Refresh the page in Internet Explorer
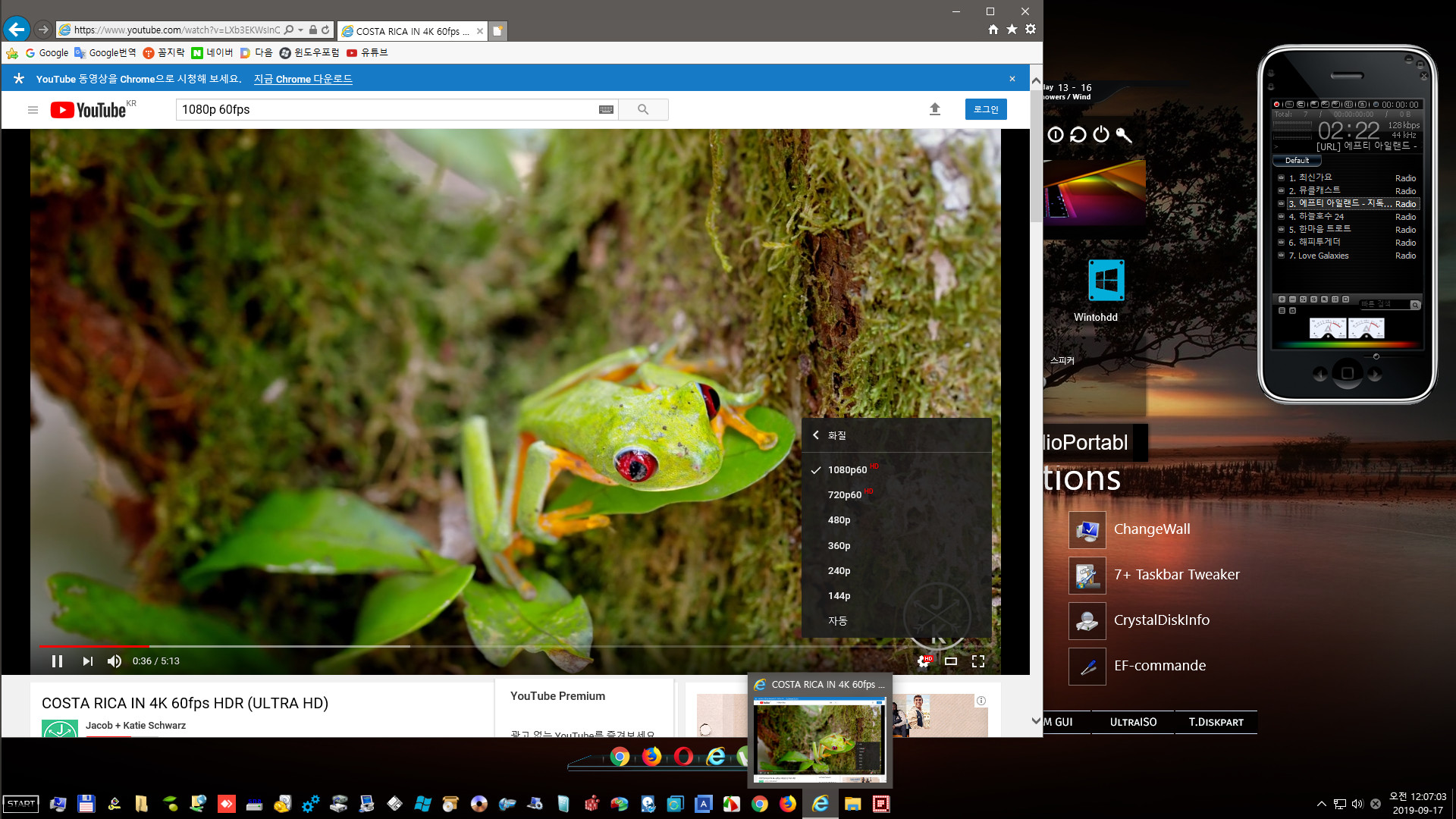This screenshot has height=819, width=1456. click(x=325, y=30)
